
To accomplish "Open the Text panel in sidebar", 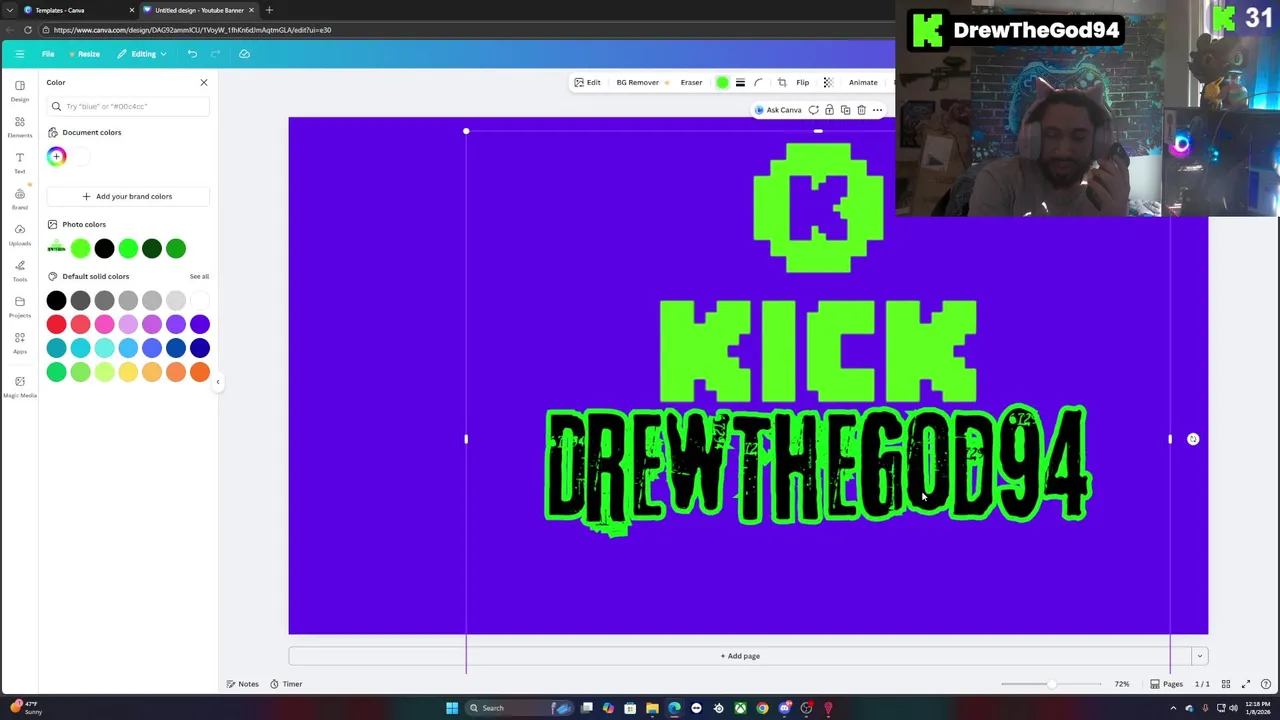I will click(19, 162).
